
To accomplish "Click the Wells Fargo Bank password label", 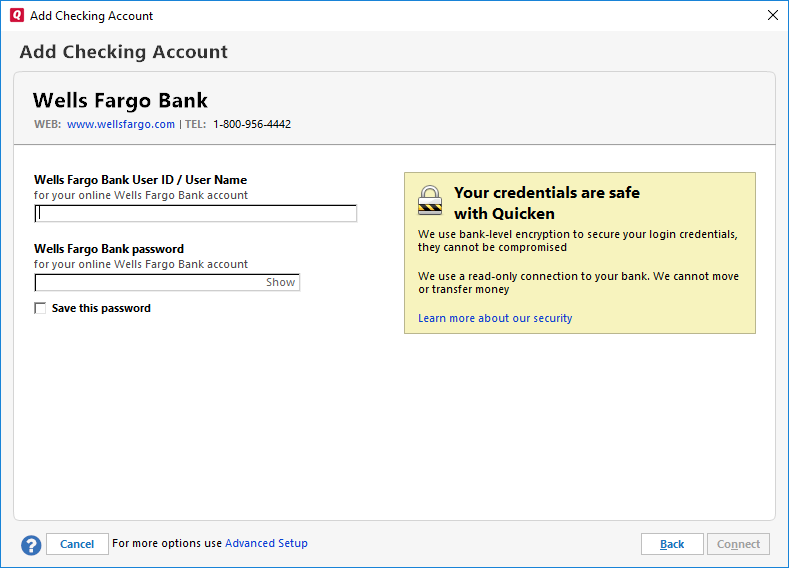I will click(109, 249).
